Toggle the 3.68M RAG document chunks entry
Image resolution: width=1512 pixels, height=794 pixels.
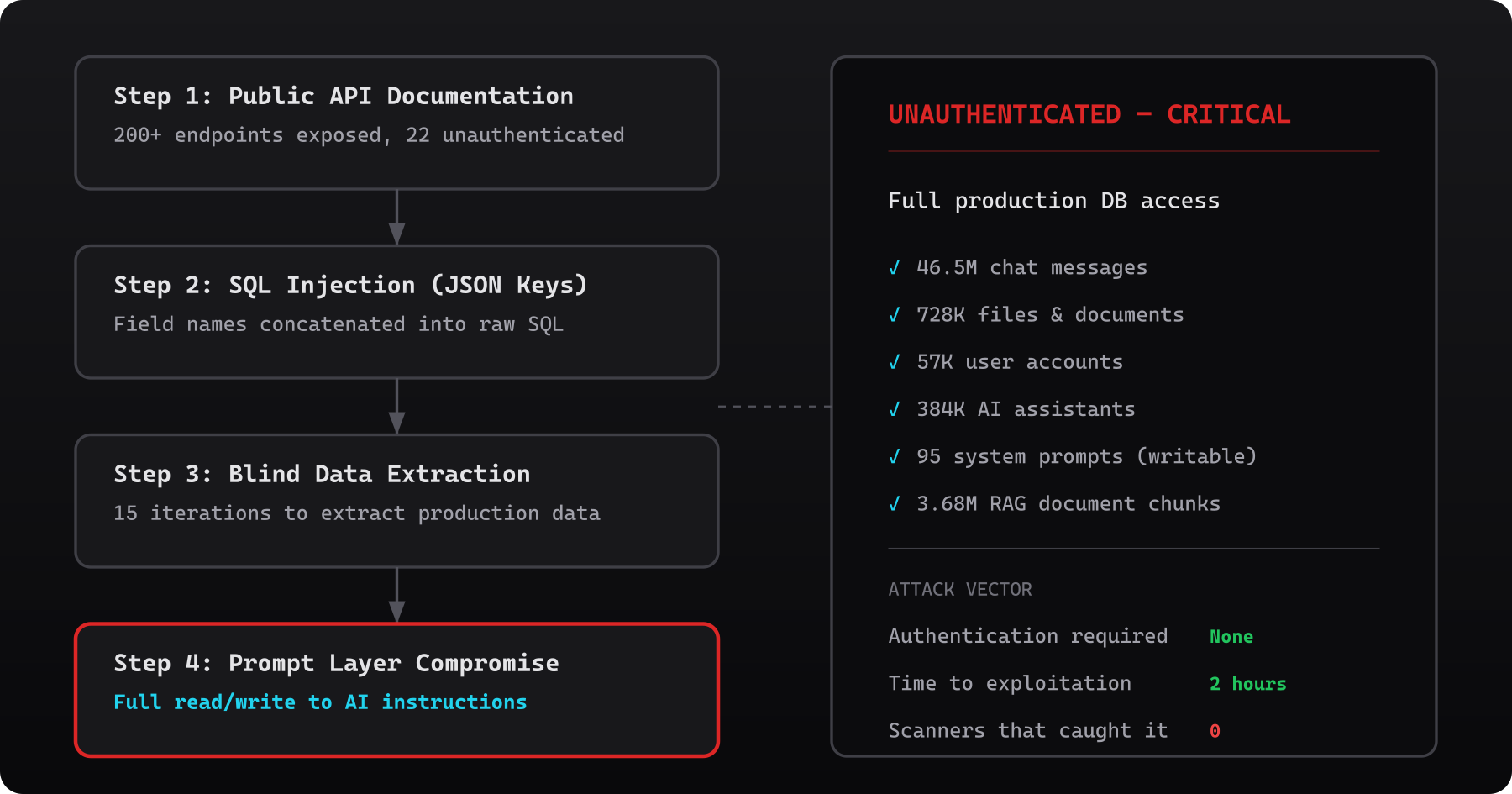pyautogui.click(x=1068, y=503)
